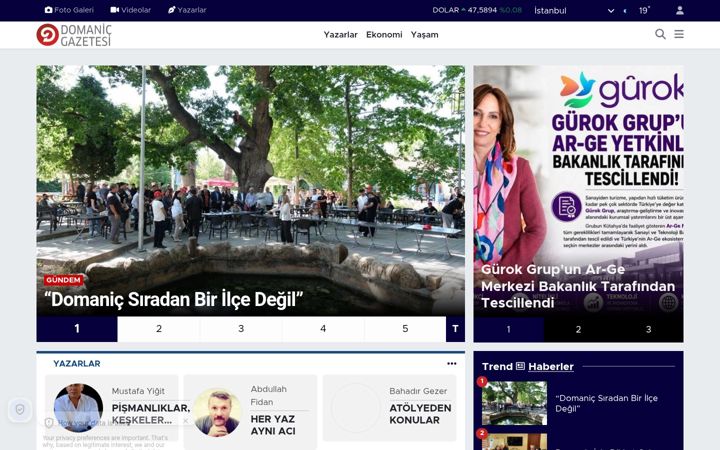720x450 pixels.
Task: Click the GÜNDEM category badge
Action: click(x=63, y=280)
